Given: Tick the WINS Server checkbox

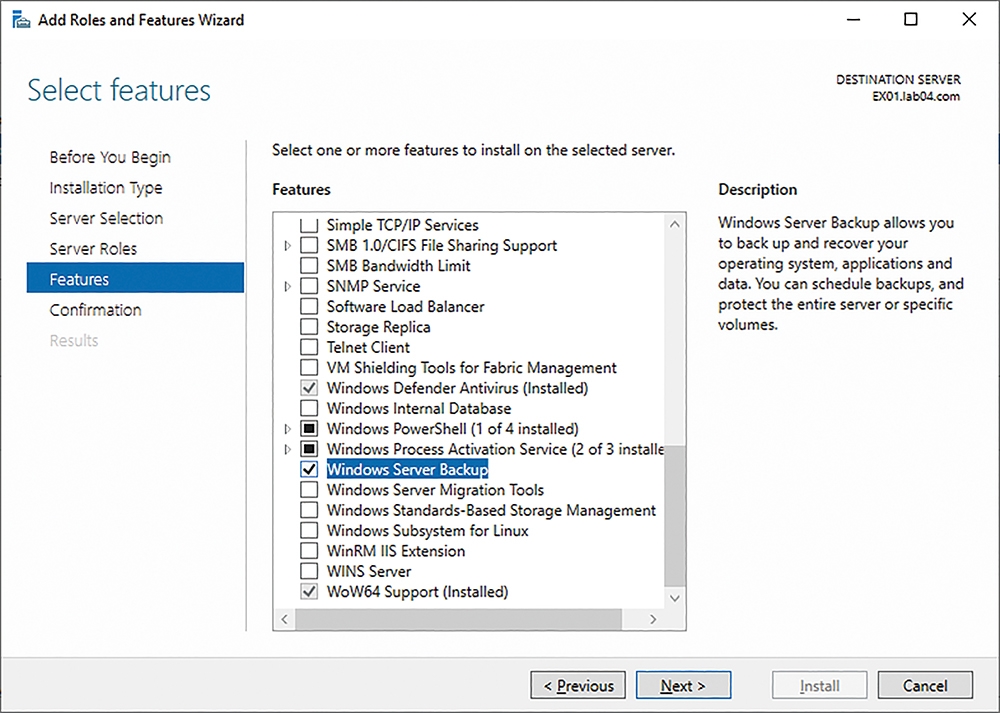Looking at the screenshot, I should tap(309, 571).
